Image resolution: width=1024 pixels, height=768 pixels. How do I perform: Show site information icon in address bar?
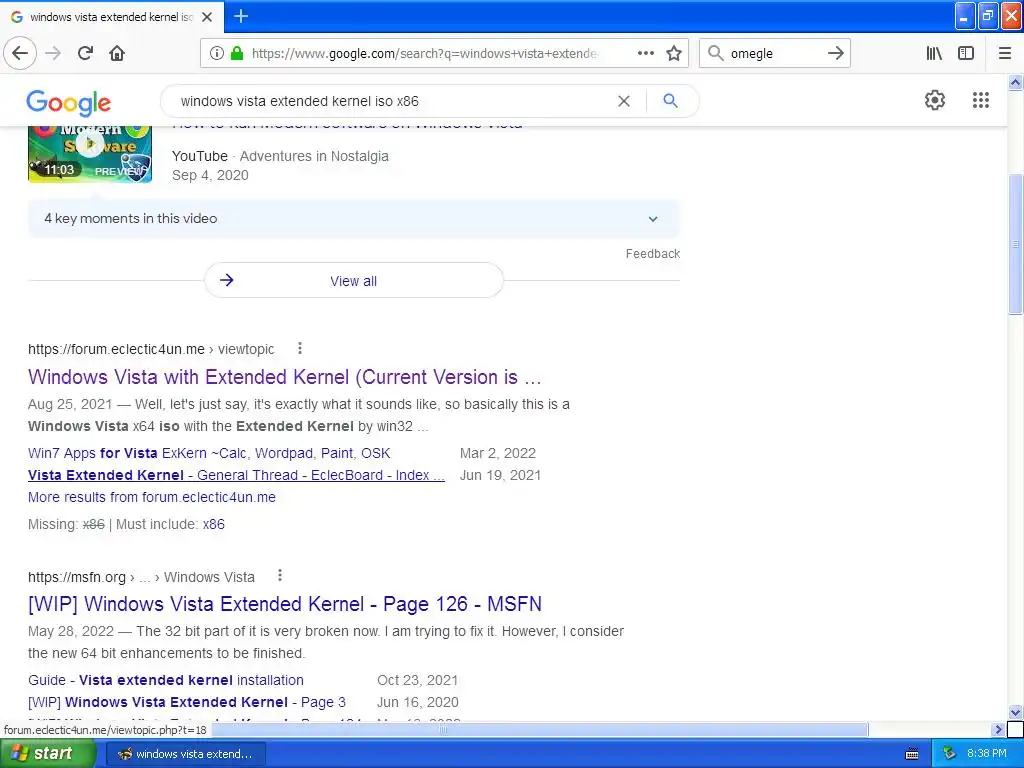click(x=217, y=54)
